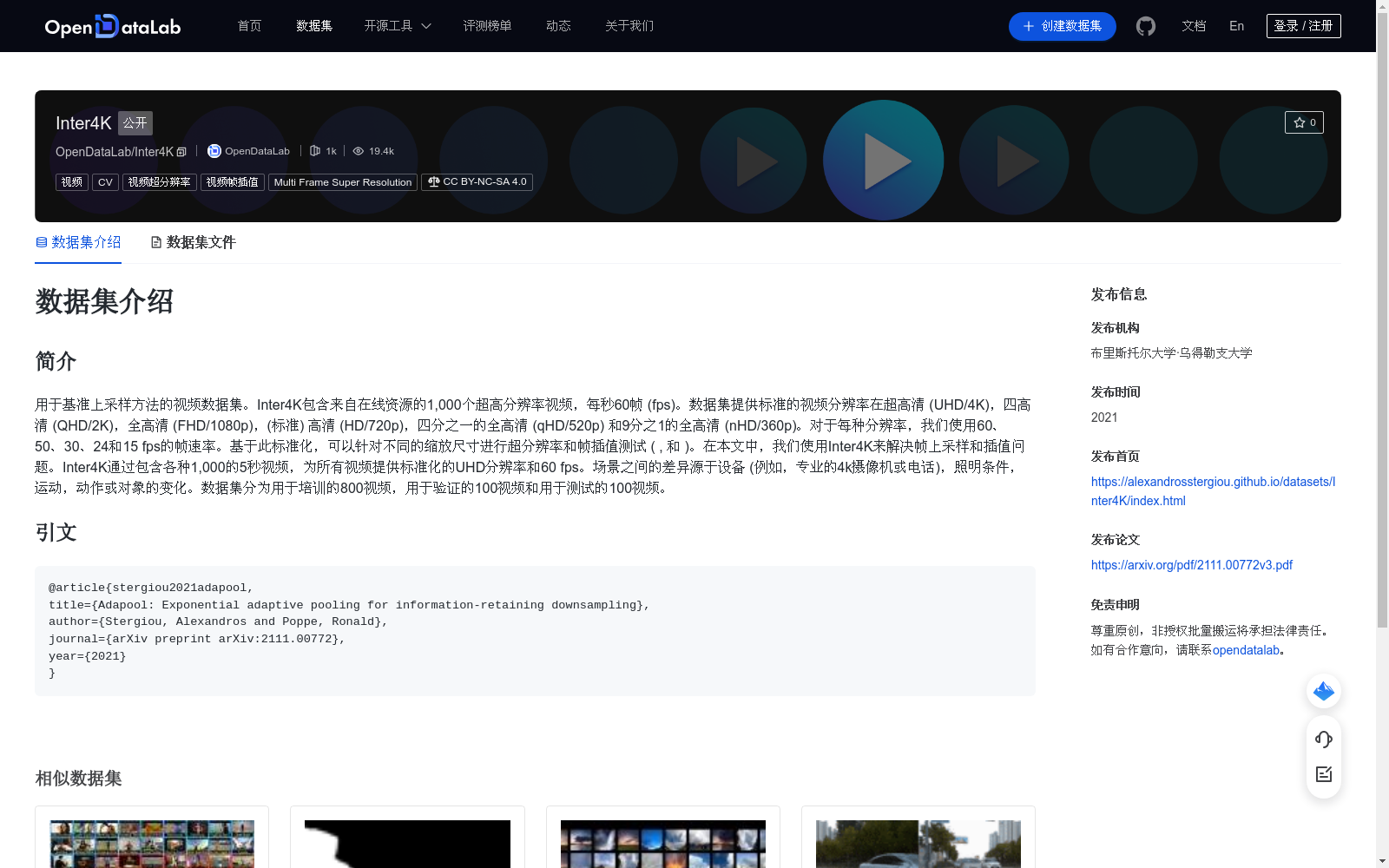1389x868 pixels.
Task: Click the blue floating assistant icon
Action: [1324, 691]
